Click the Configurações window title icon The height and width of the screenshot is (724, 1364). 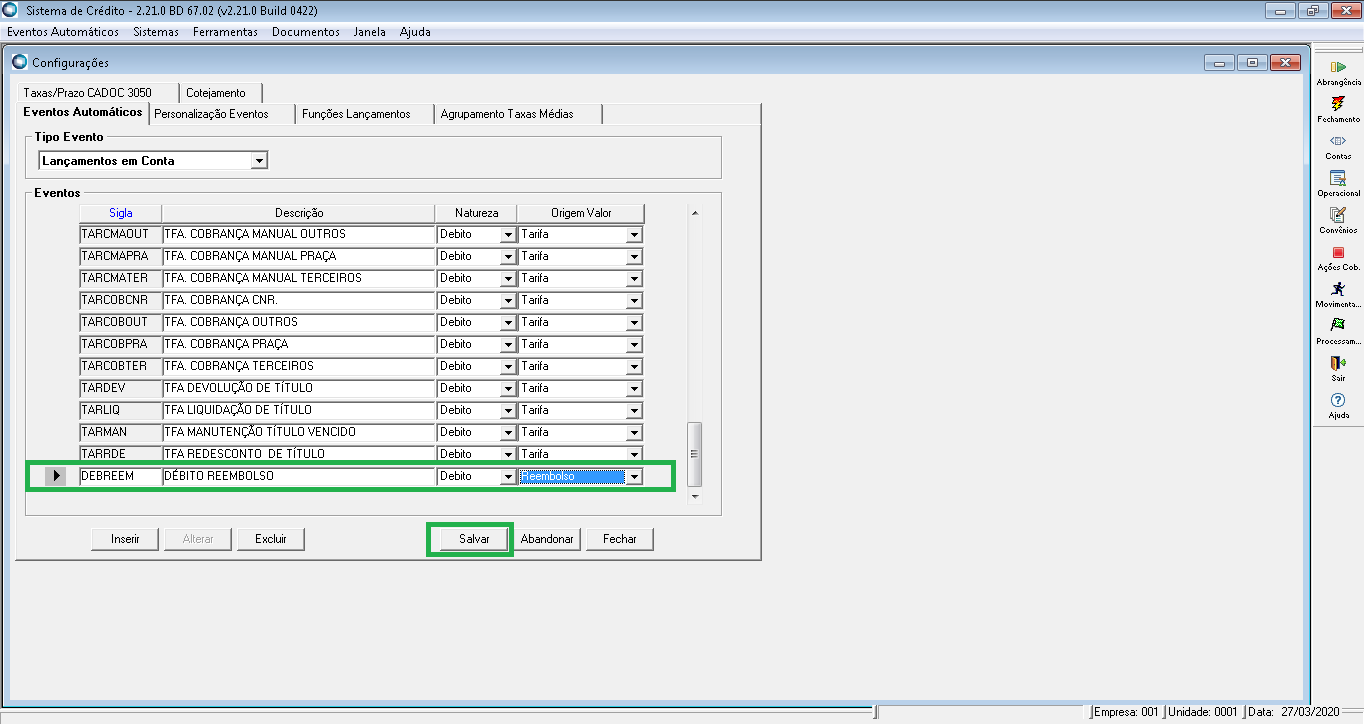click(x=20, y=62)
